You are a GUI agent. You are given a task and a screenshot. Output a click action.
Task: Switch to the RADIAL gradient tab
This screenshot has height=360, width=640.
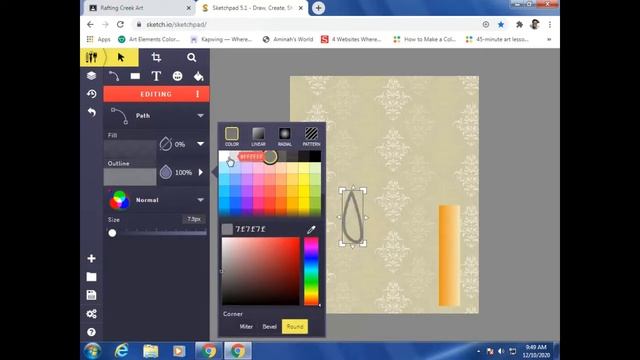click(x=284, y=136)
